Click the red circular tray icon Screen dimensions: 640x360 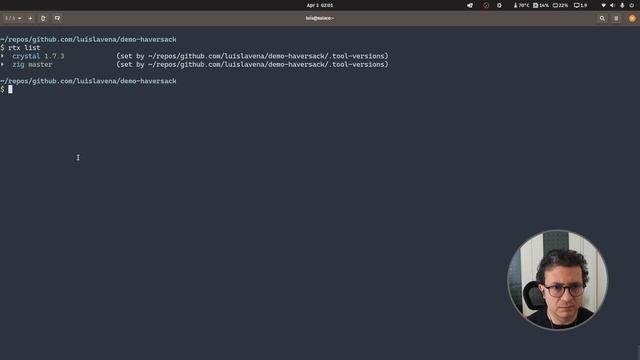(x=486, y=5)
